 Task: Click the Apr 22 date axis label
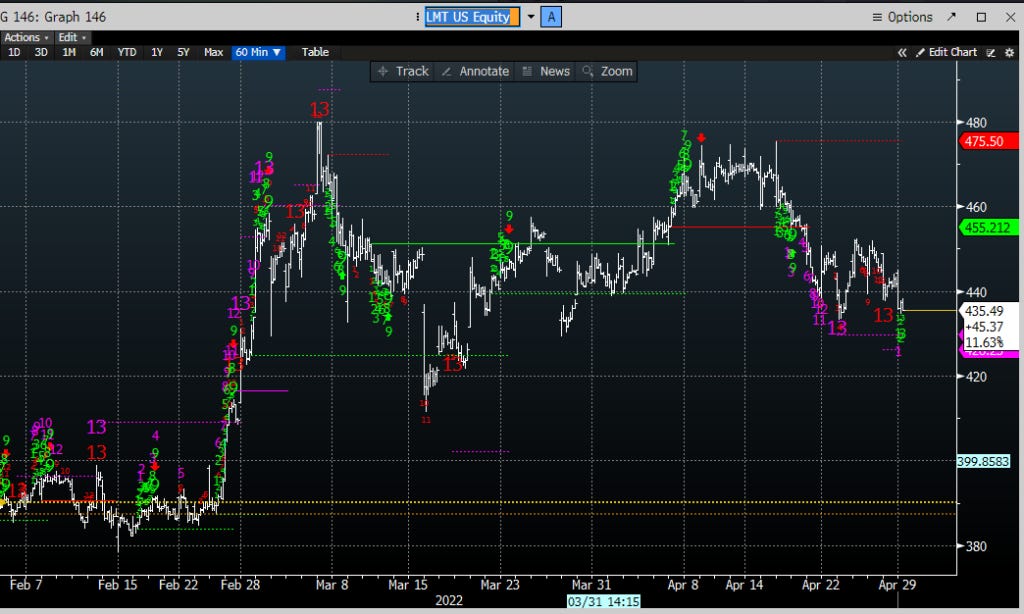[x=820, y=585]
